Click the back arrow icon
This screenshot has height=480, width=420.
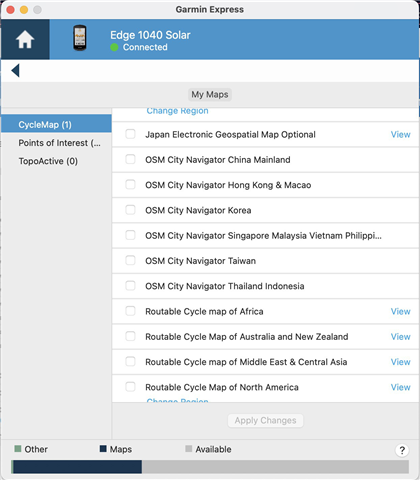coord(15,70)
